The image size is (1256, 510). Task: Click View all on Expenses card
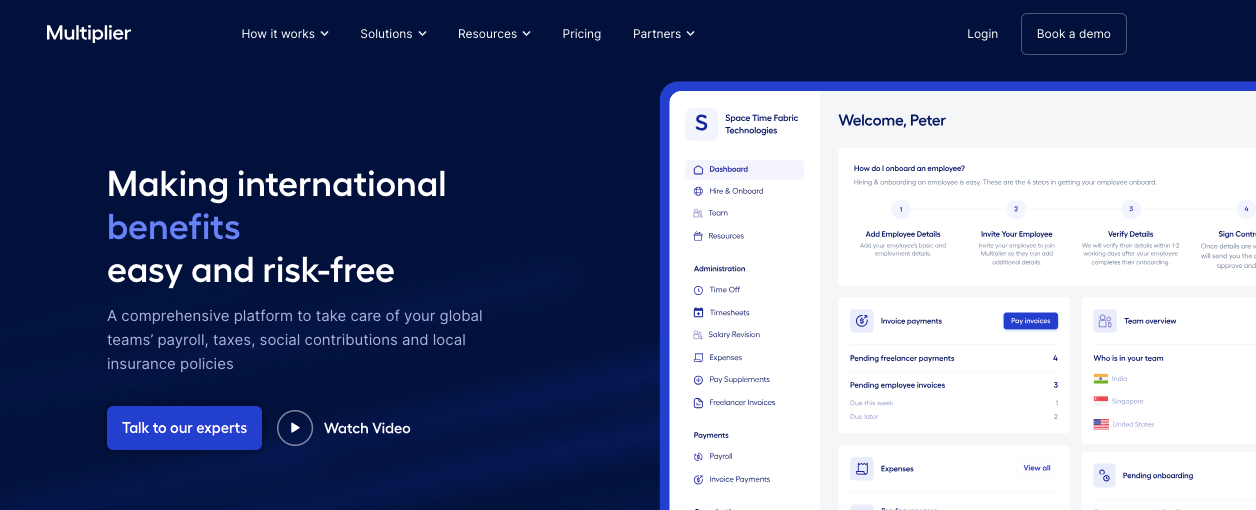coord(1037,468)
